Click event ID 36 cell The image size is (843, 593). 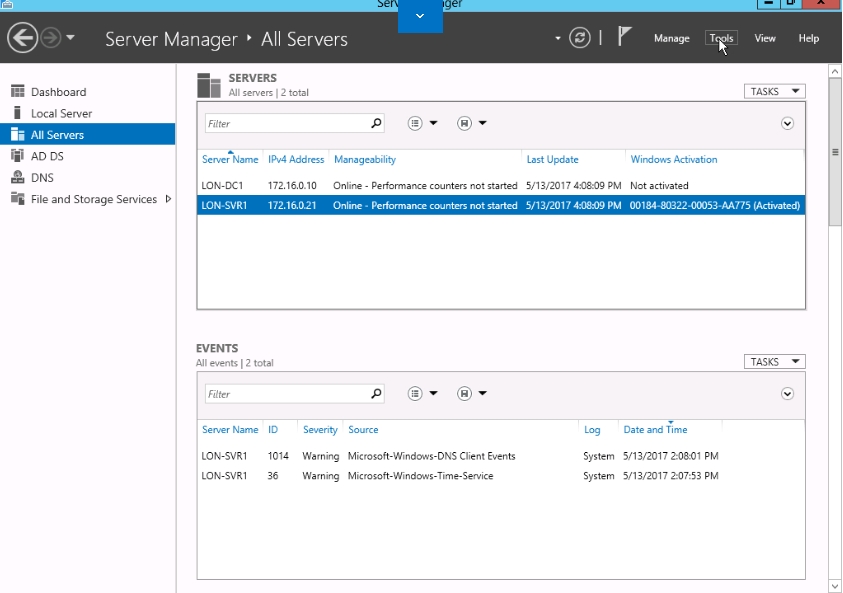[x=273, y=476]
